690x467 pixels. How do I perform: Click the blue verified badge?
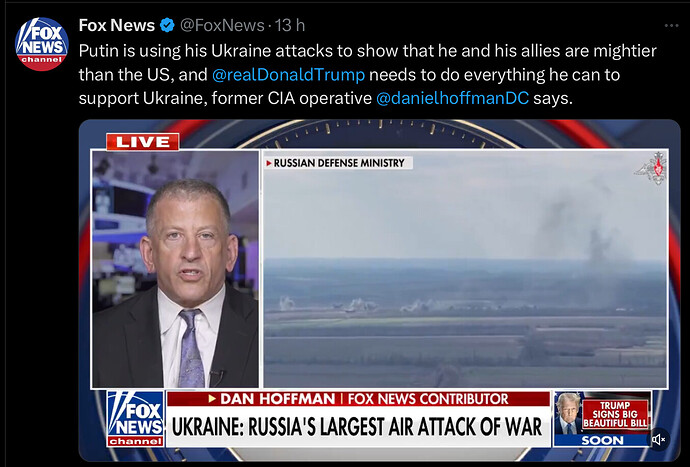[x=167, y=26]
